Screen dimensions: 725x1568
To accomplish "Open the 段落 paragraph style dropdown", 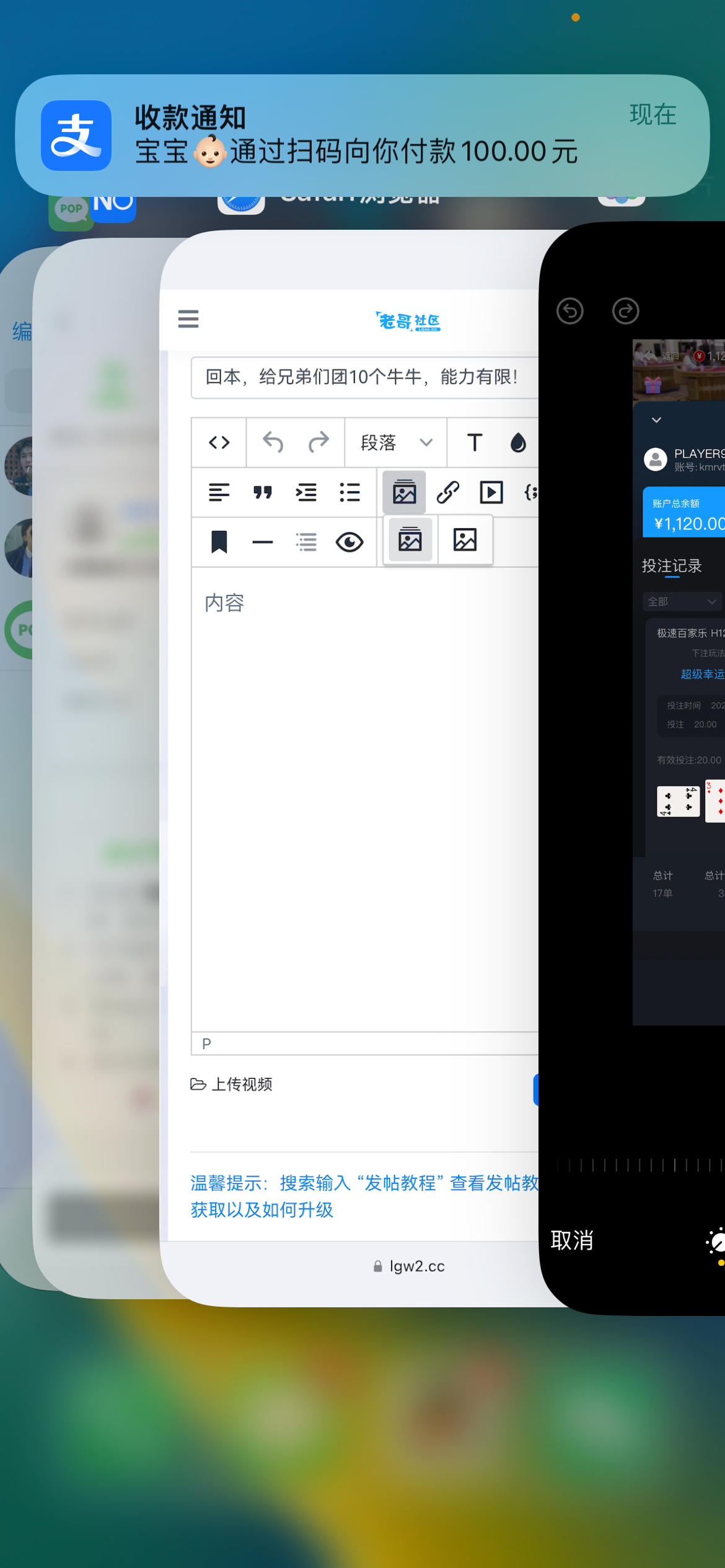I will (x=395, y=443).
